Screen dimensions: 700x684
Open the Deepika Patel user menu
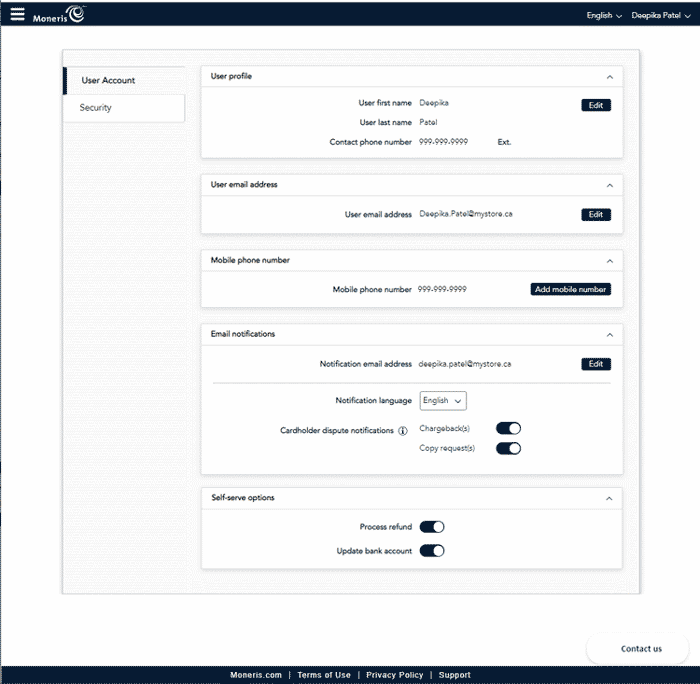pyautogui.click(x=661, y=16)
